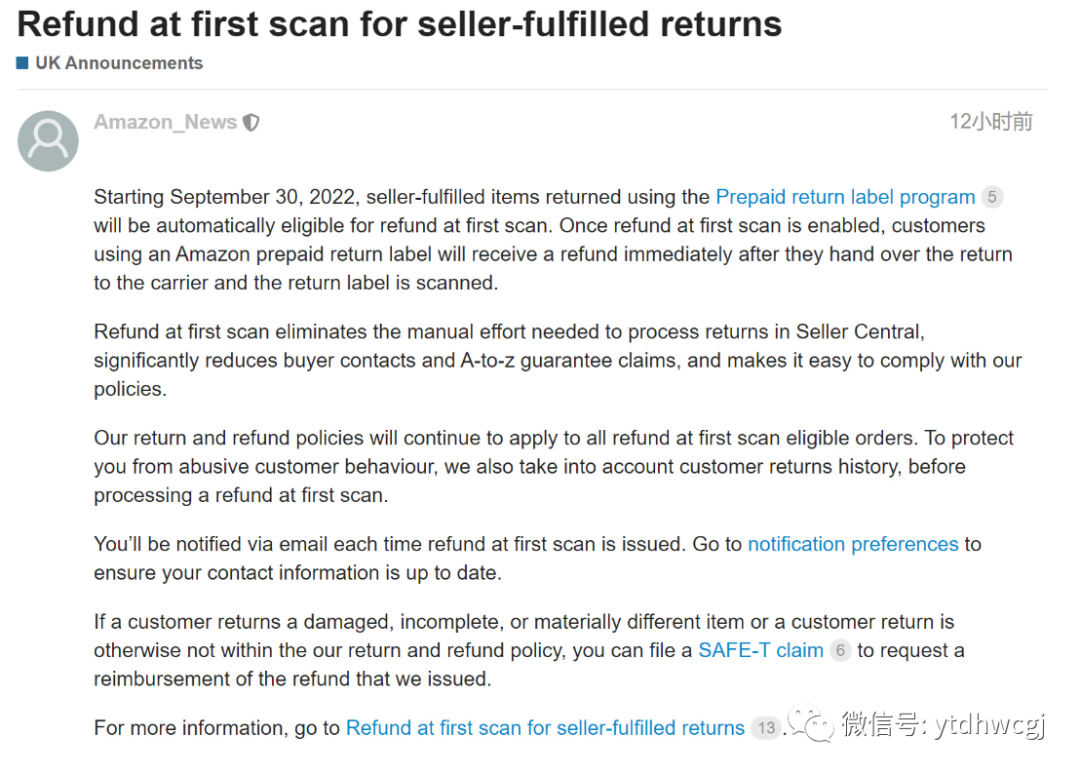The width and height of the screenshot is (1080, 774).
Task: Click the click-count badge showing 5
Action: pos(991,197)
